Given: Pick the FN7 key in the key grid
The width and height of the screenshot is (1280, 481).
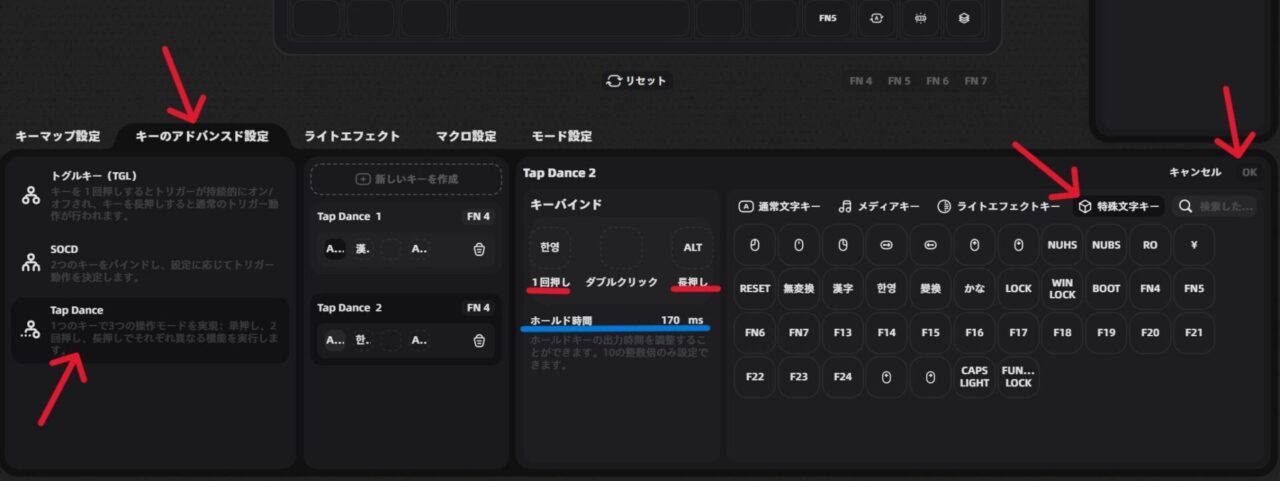Looking at the screenshot, I should (799, 332).
